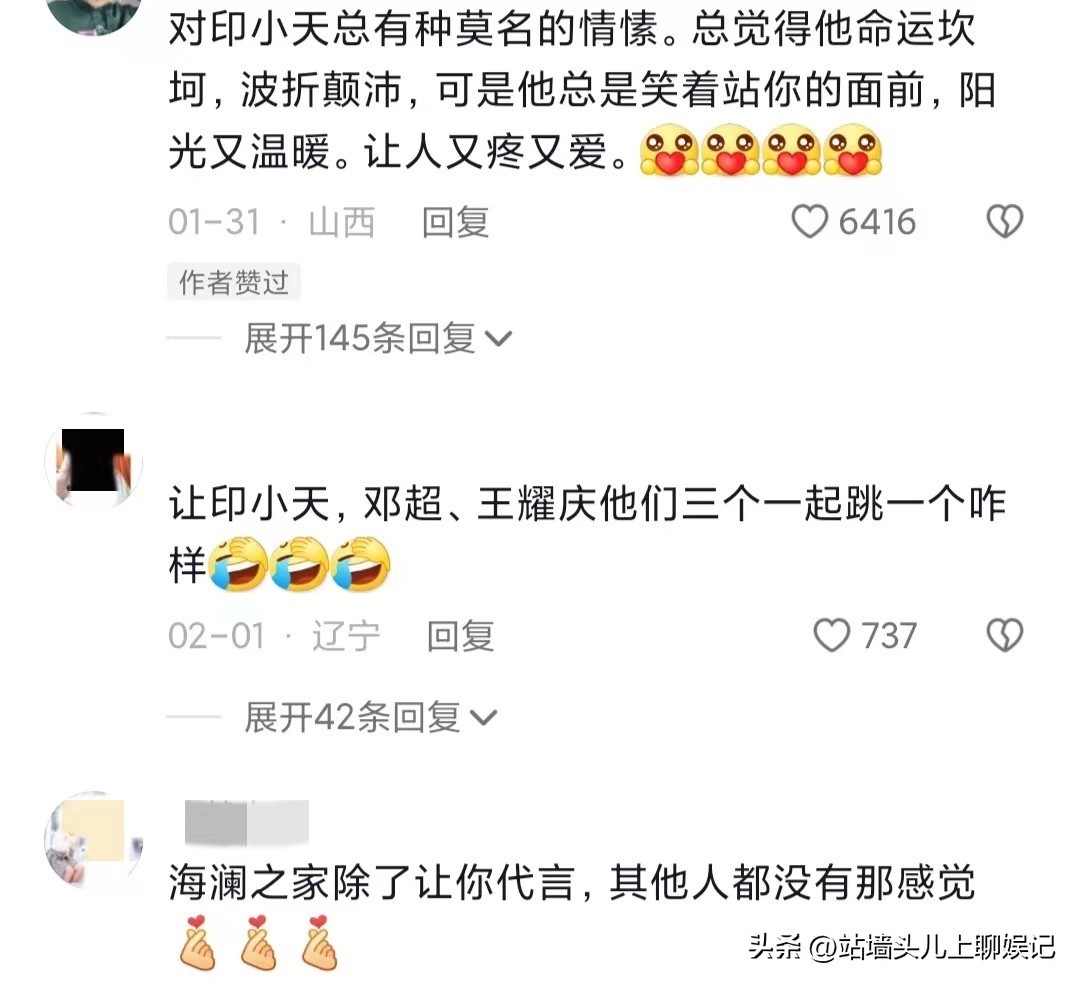Tap the 6416 like count number

pos(877,222)
